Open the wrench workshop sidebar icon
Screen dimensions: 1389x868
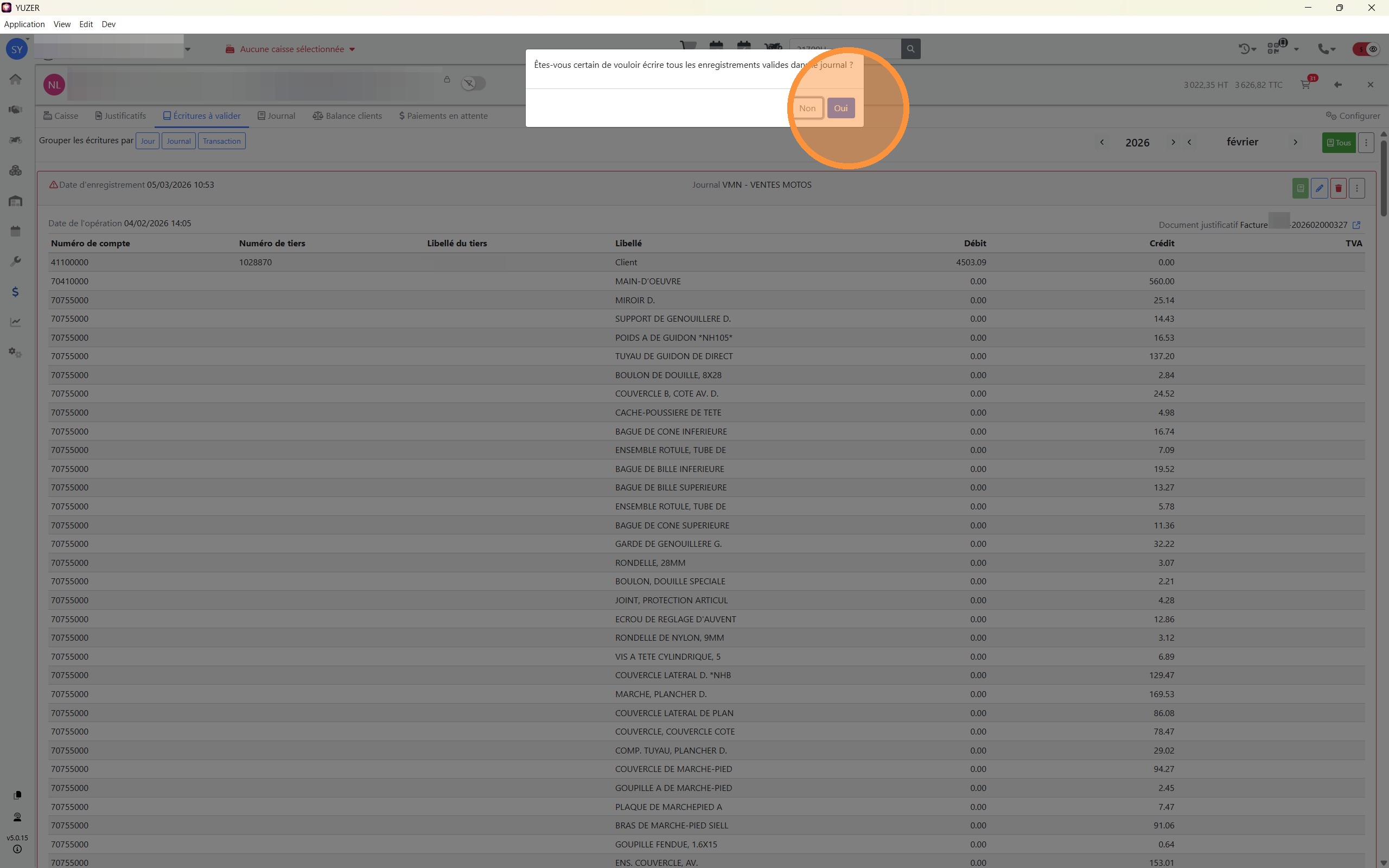tap(16, 261)
